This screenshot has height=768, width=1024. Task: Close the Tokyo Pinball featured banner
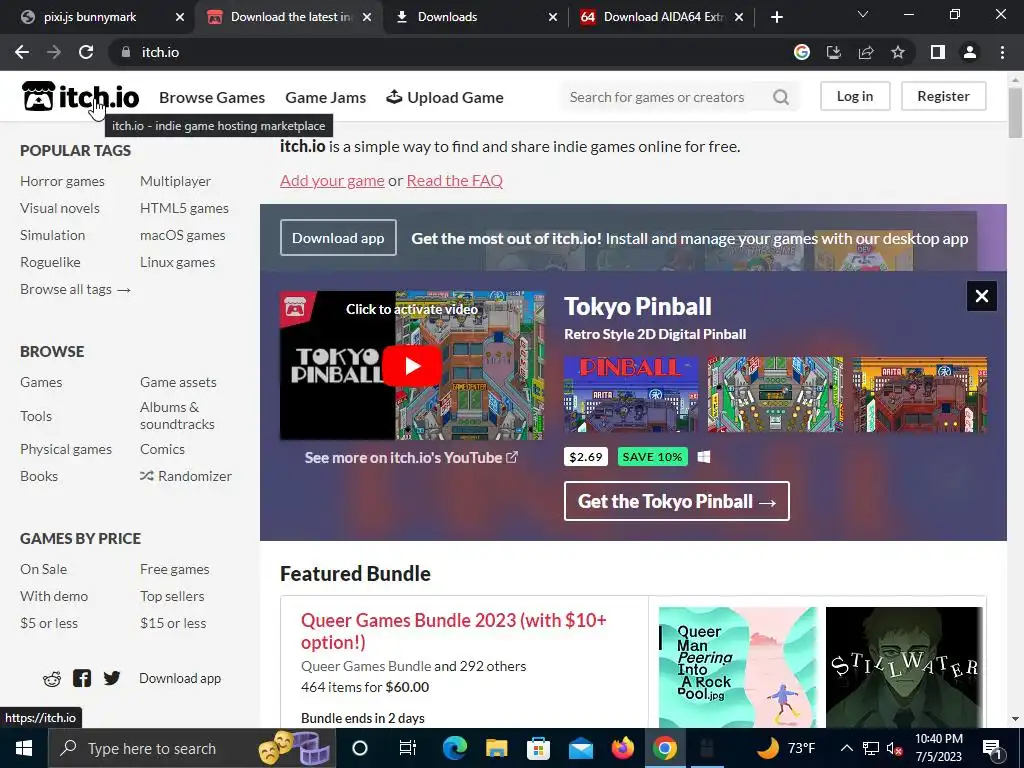click(x=981, y=296)
